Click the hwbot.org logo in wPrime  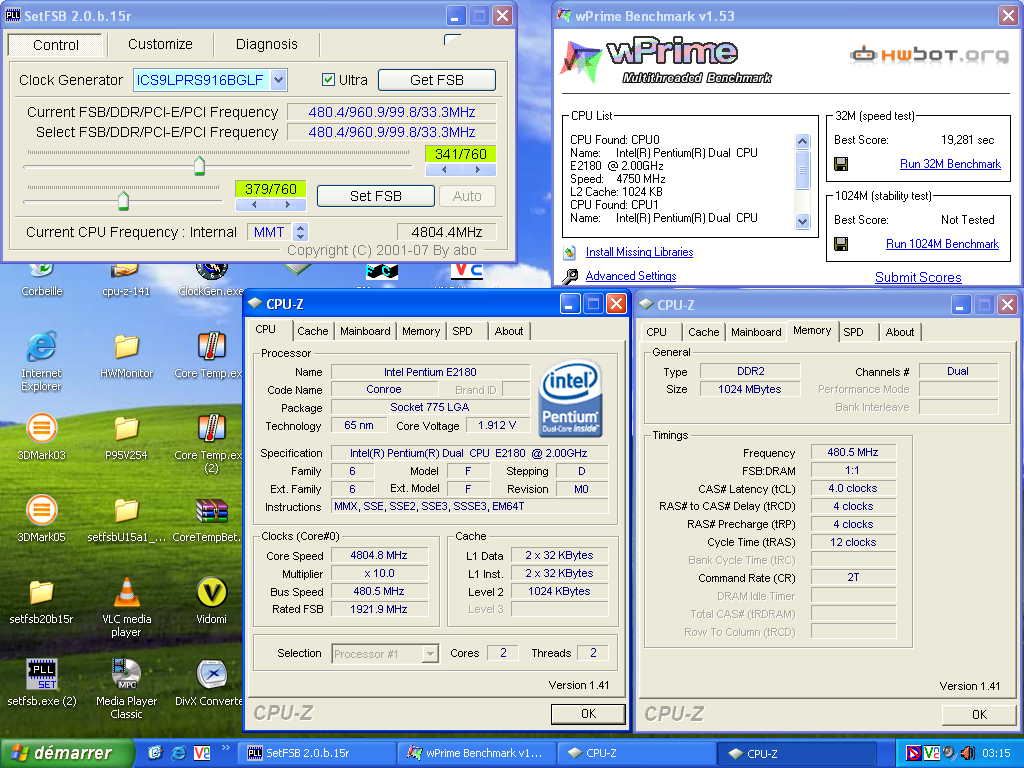930,55
